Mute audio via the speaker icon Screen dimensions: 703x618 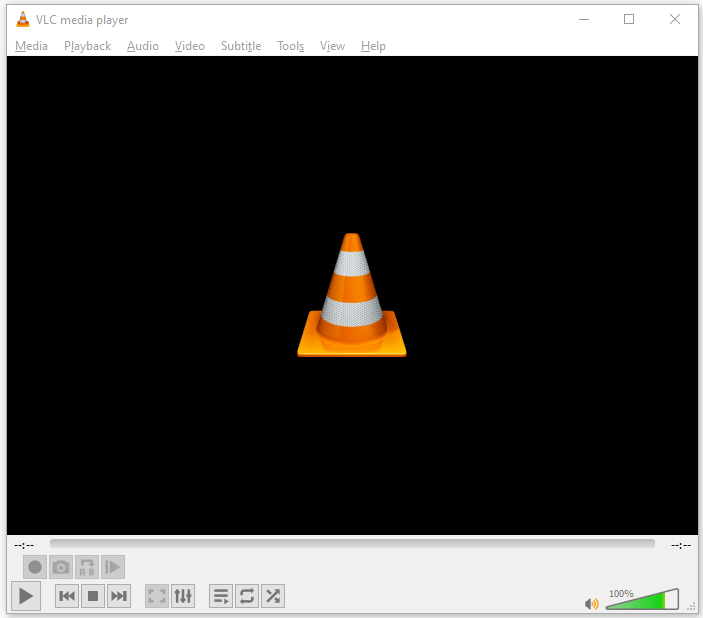592,604
